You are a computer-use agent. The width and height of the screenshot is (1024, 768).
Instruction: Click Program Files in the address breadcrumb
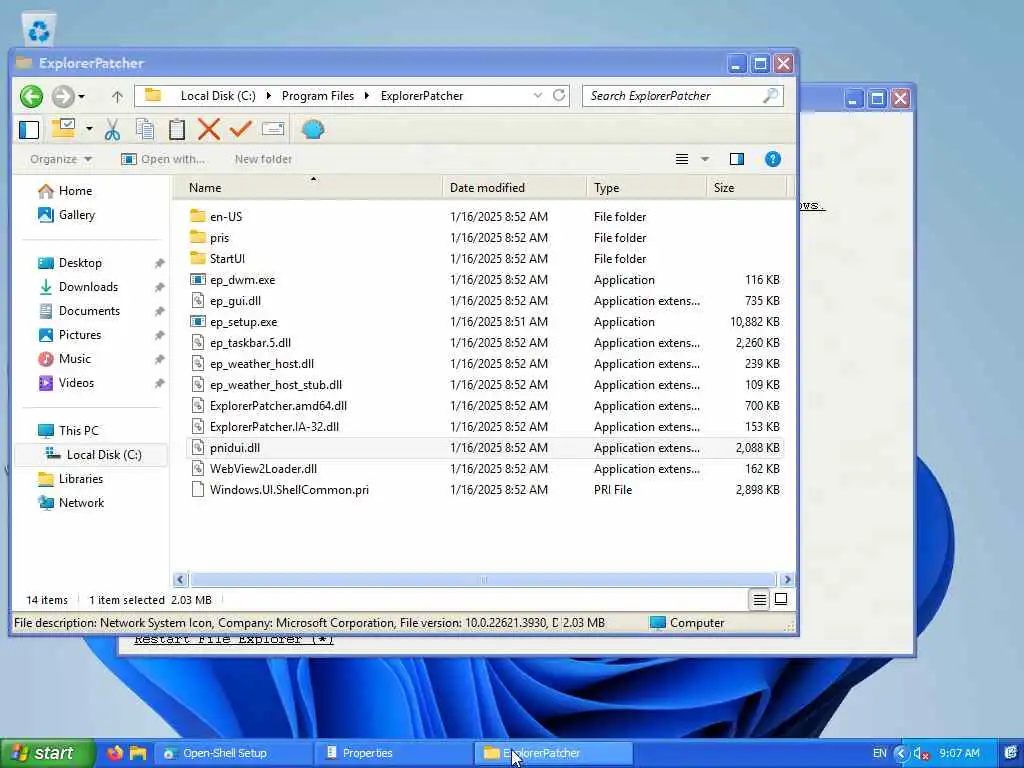(x=317, y=96)
